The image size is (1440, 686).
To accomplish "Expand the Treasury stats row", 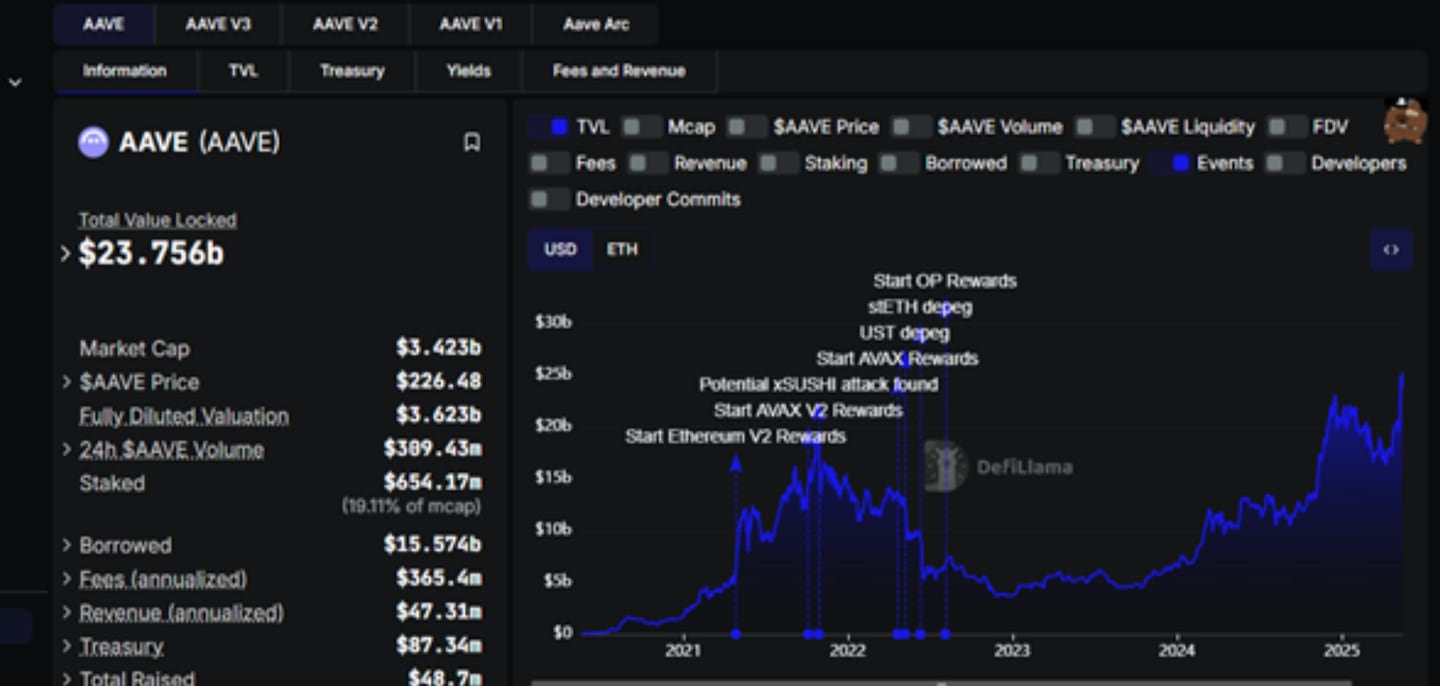I will click(66, 647).
